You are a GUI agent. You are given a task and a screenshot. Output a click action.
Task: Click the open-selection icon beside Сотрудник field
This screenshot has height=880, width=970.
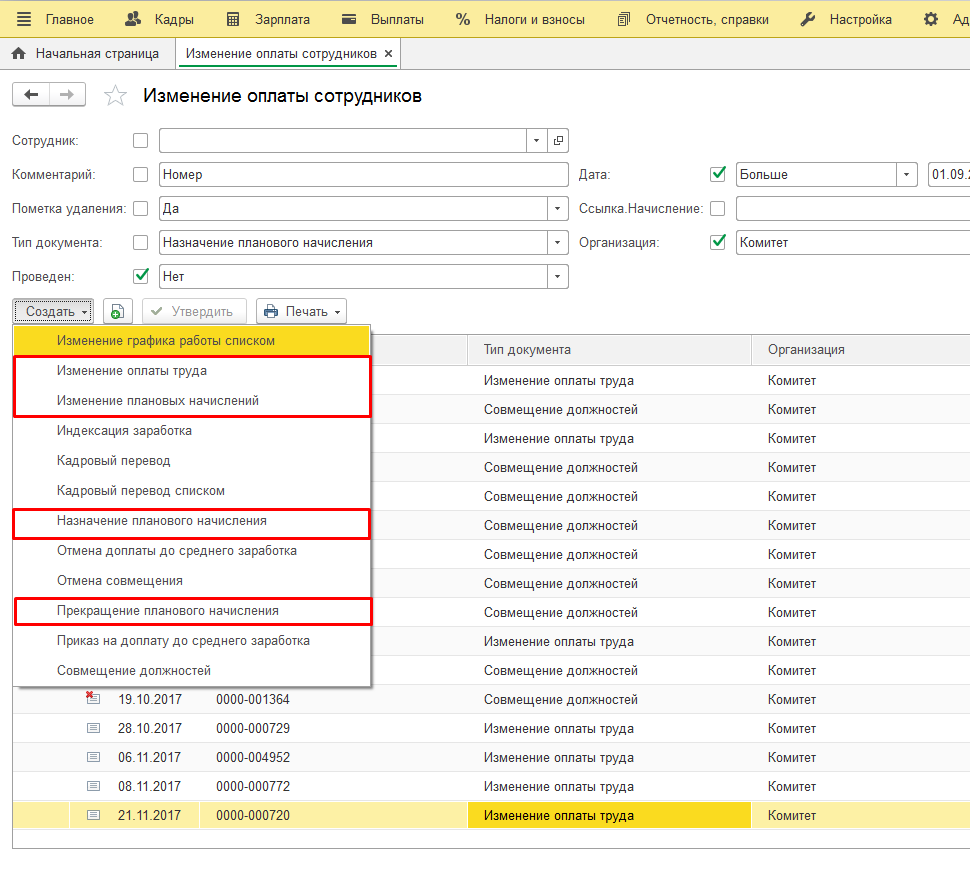(558, 141)
